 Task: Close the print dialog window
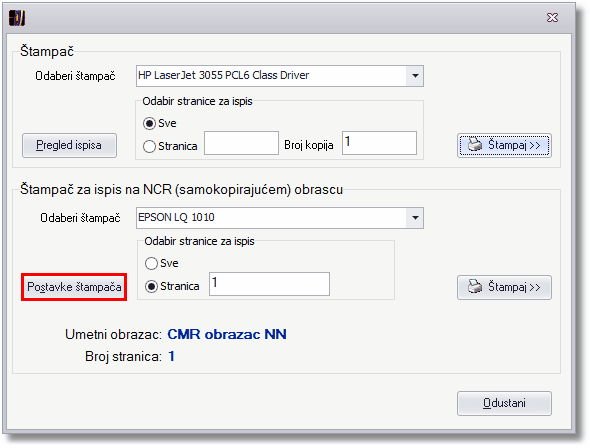click(x=552, y=18)
